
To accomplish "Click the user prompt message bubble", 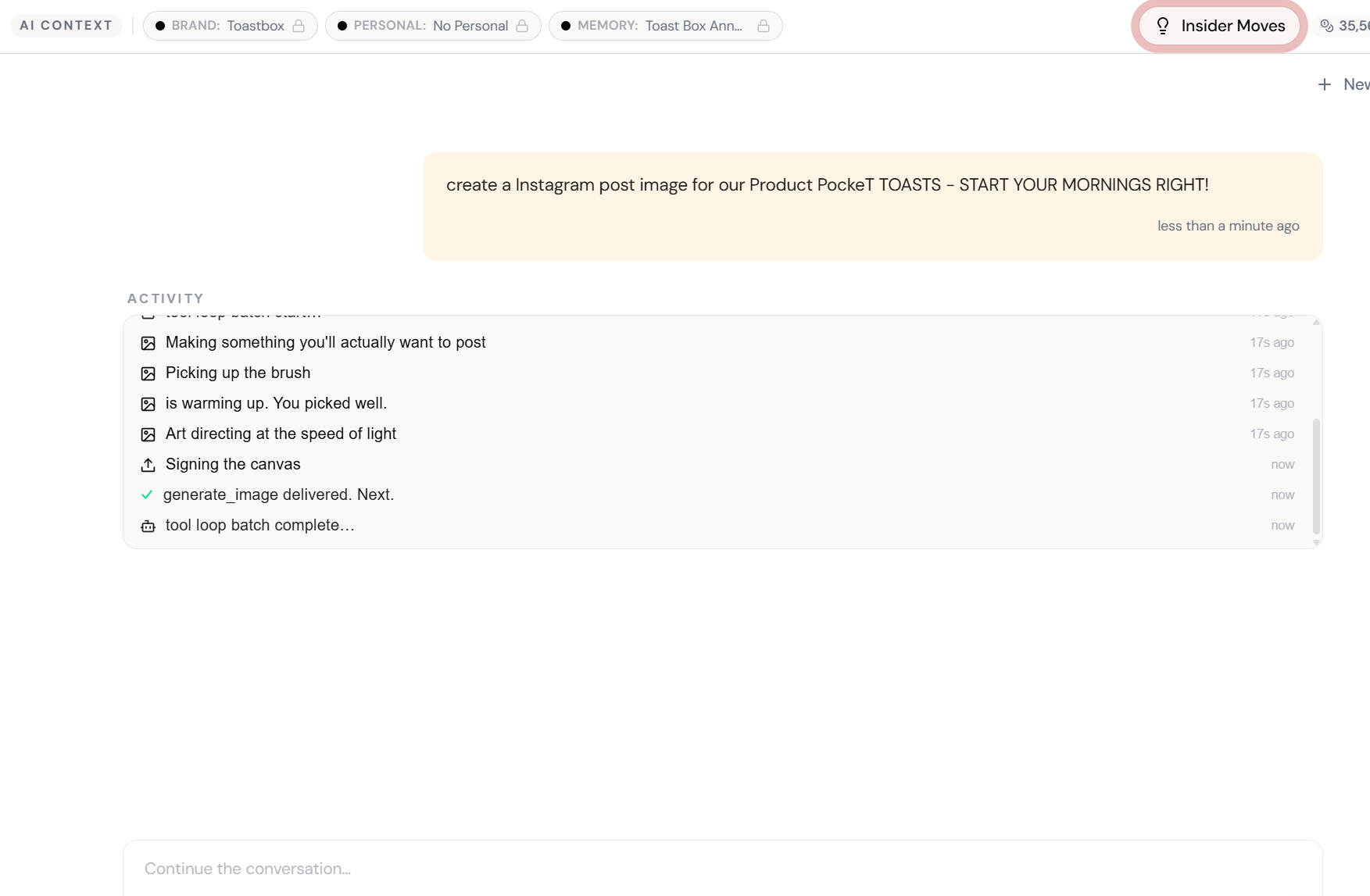I will coord(871,206).
